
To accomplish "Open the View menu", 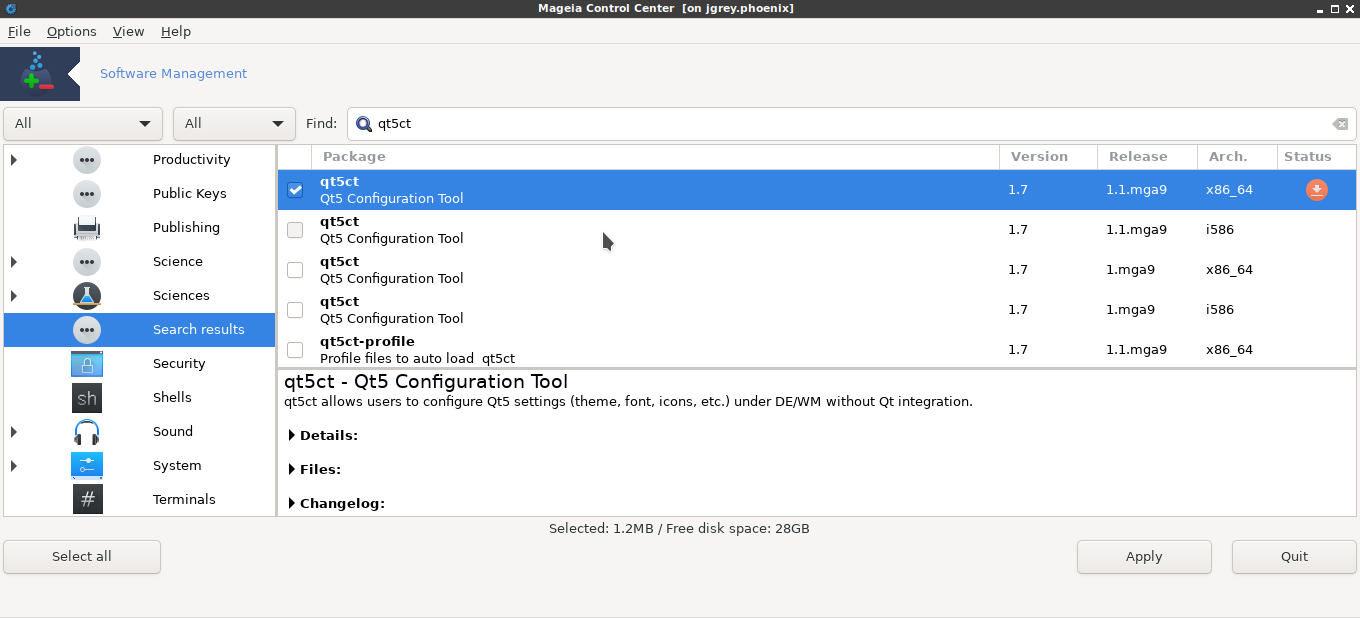I will [x=129, y=31].
